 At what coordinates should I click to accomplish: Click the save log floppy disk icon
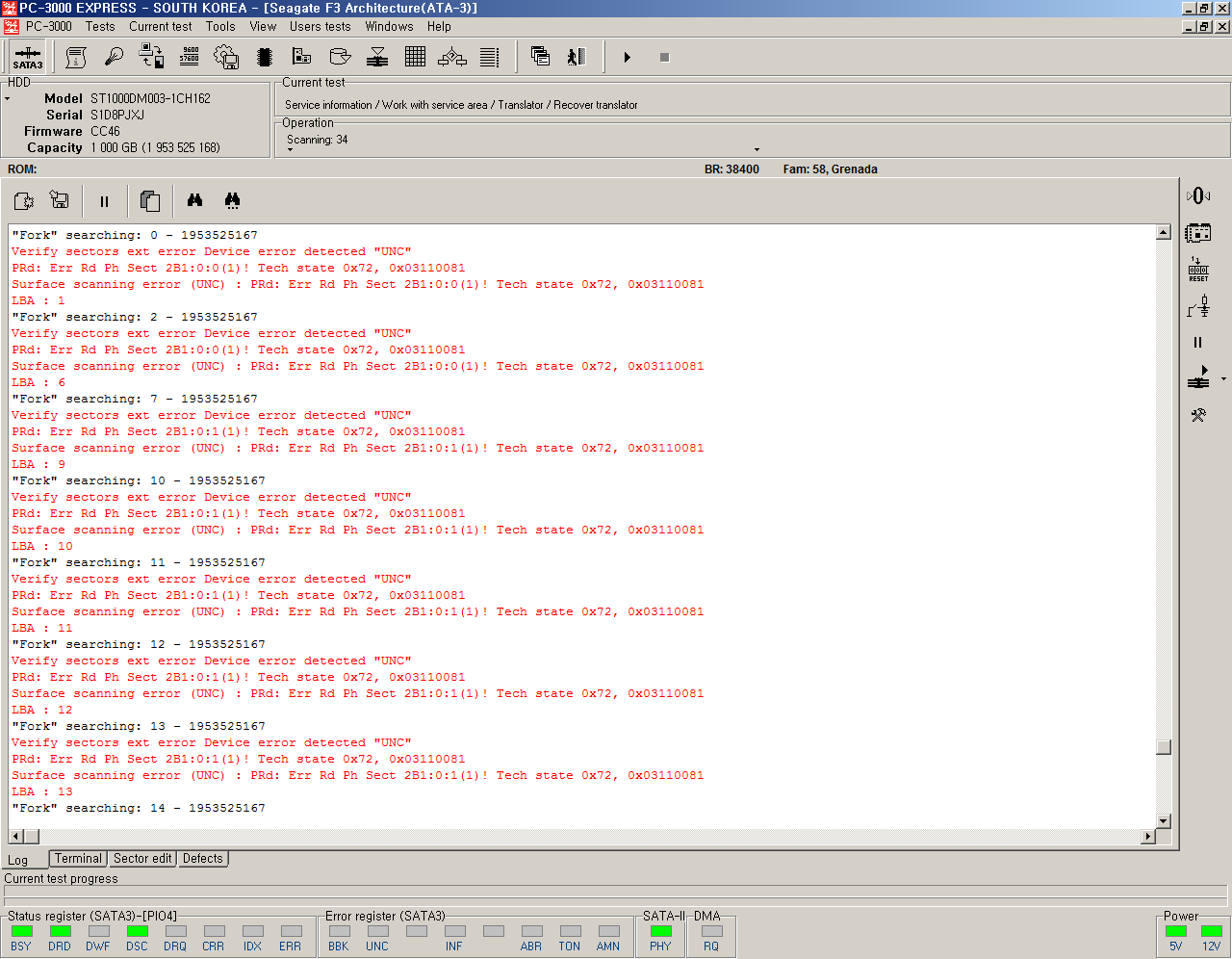(60, 200)
